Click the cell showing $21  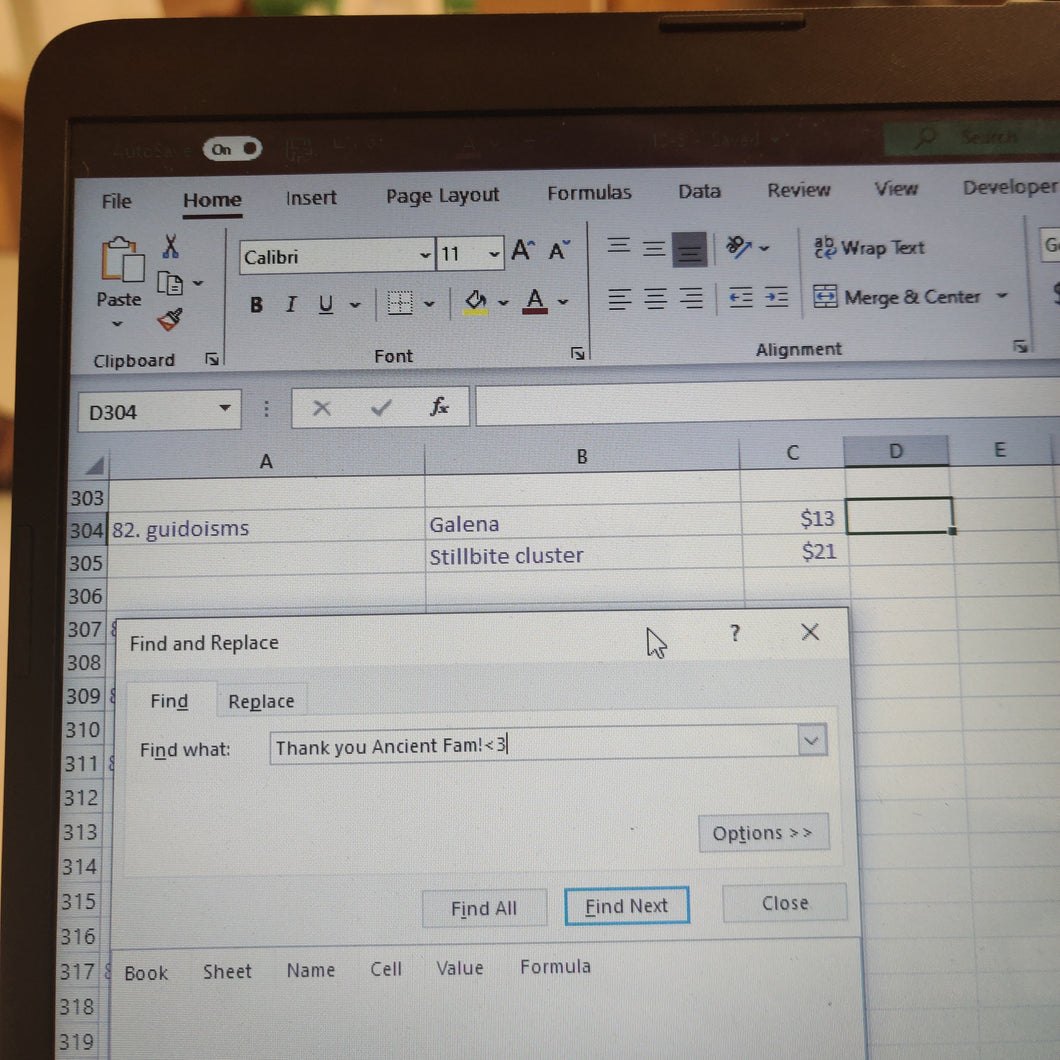tap(795, 551)
